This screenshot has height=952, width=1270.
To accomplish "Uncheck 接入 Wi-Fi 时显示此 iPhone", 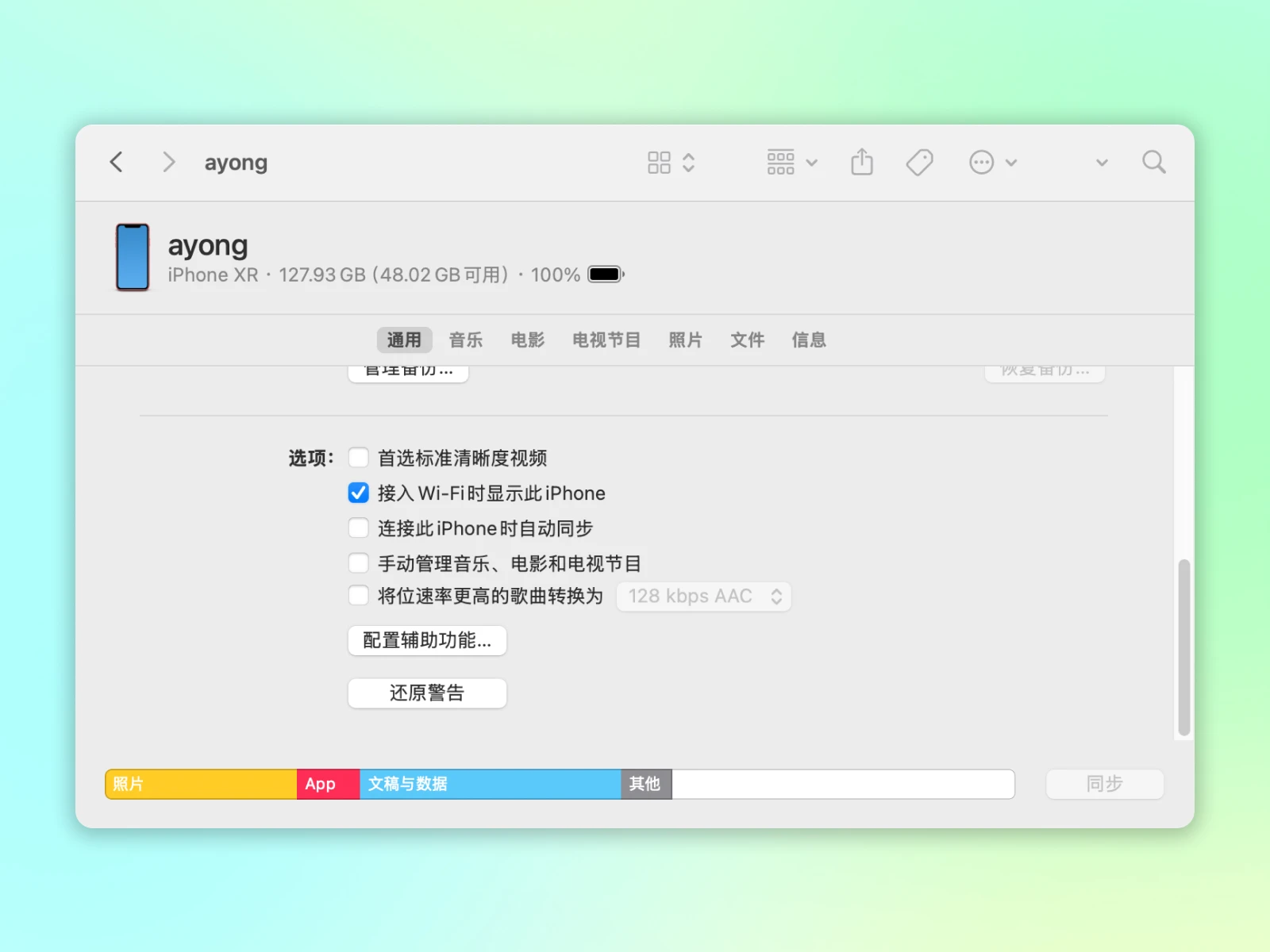I will 359,493.
